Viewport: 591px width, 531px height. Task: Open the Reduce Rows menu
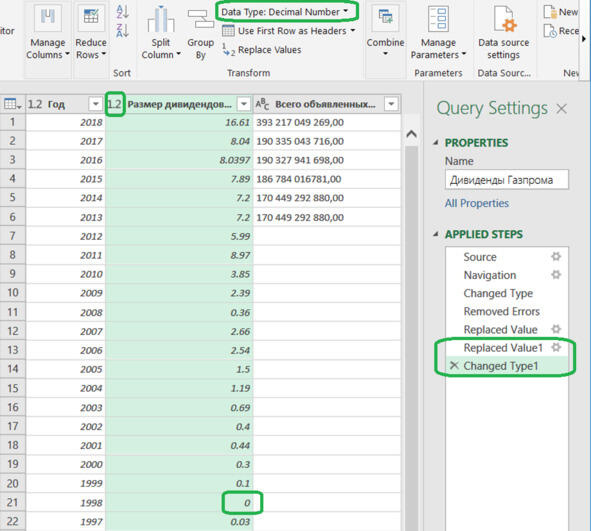coord(91,32)
